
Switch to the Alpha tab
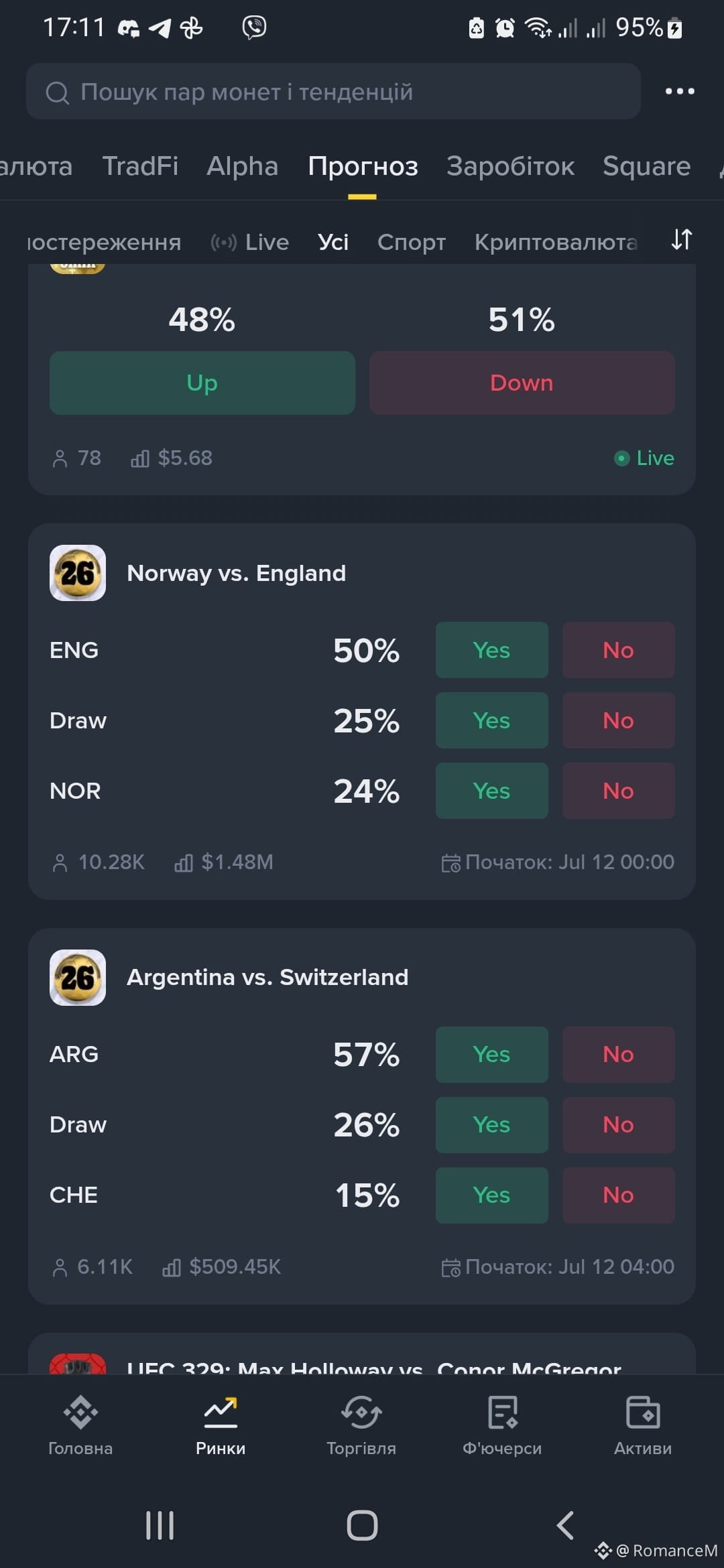[242, 166]
